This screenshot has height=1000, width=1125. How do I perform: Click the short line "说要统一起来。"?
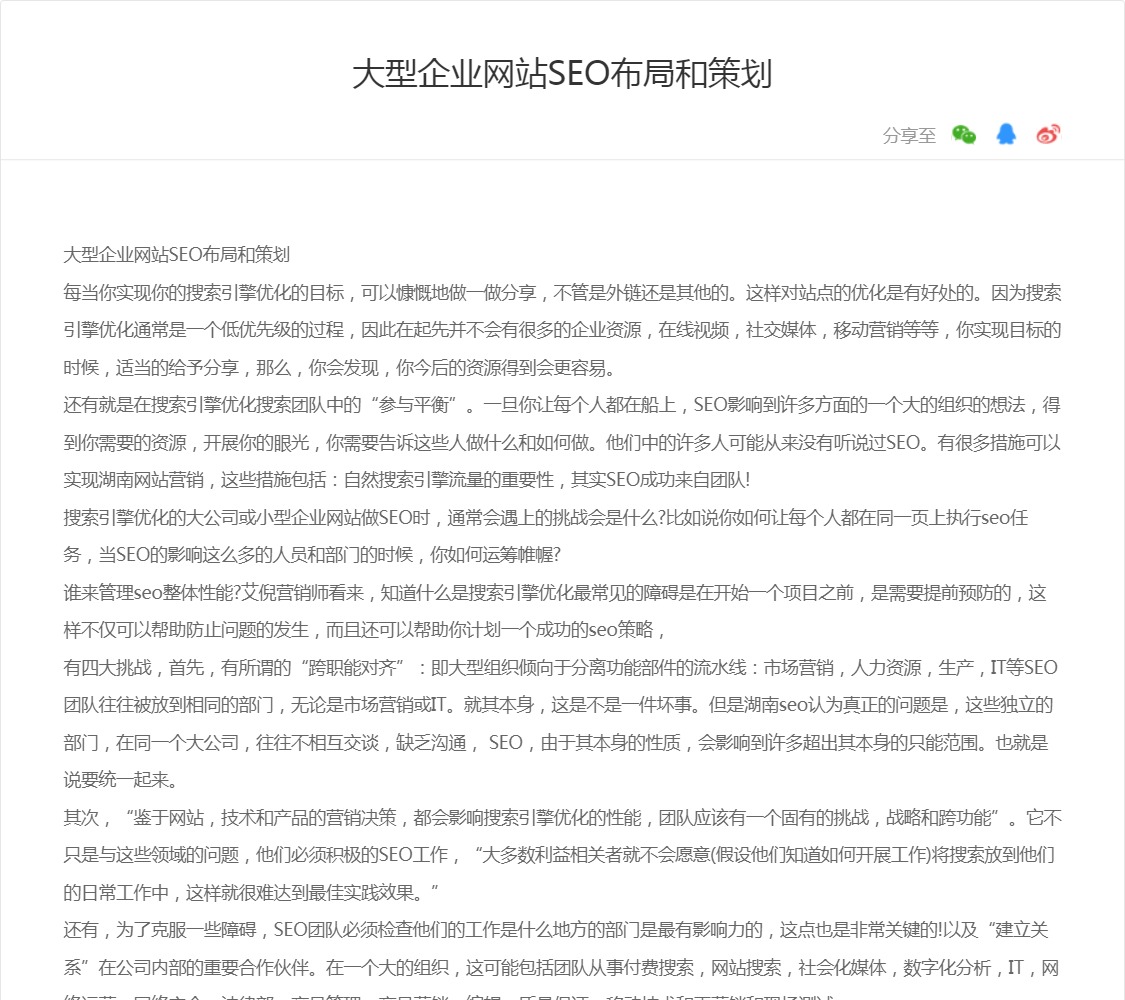[121, 780]
